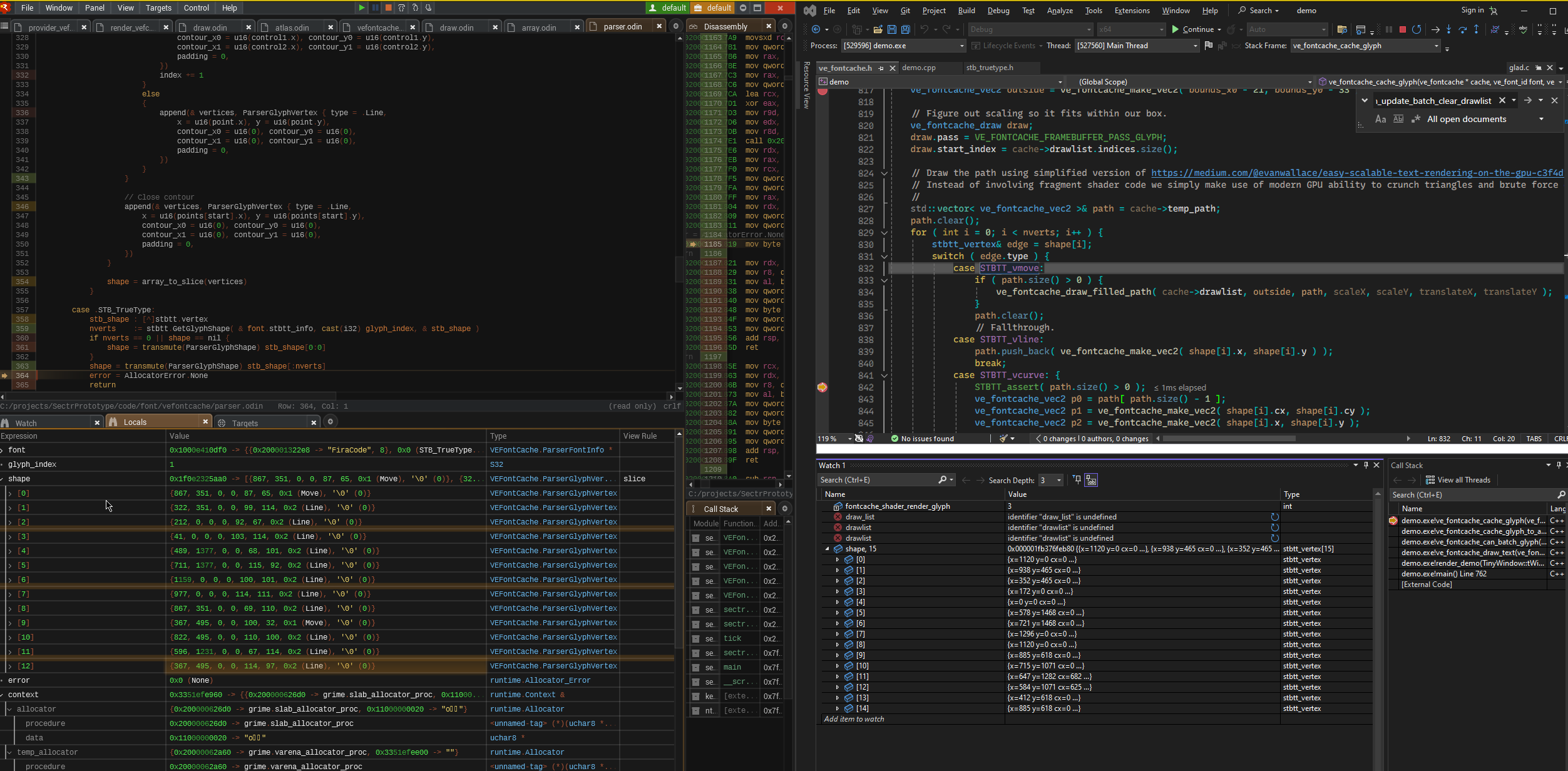This screenshot has width=1568, height=771.
Task: Toggle Match case option in find box
Action: click(1380, 119)
